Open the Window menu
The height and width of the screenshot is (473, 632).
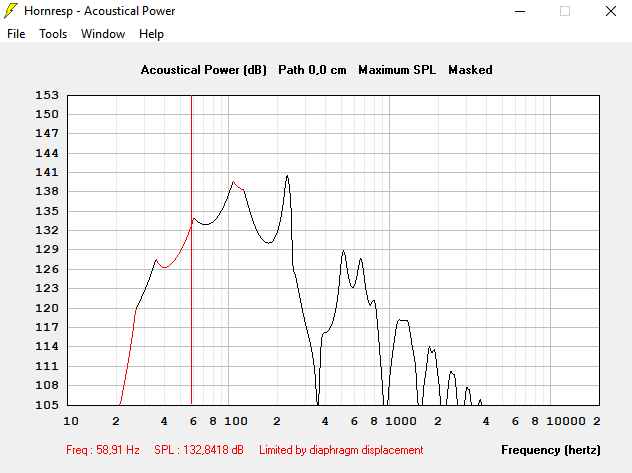pos(103,34)
